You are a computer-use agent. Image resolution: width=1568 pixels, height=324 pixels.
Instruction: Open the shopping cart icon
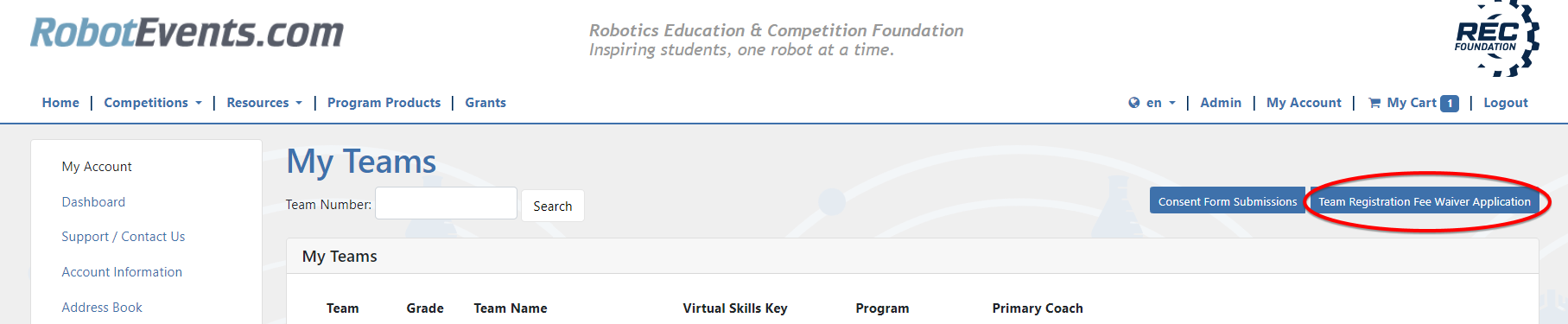[x=1374, y=103]
